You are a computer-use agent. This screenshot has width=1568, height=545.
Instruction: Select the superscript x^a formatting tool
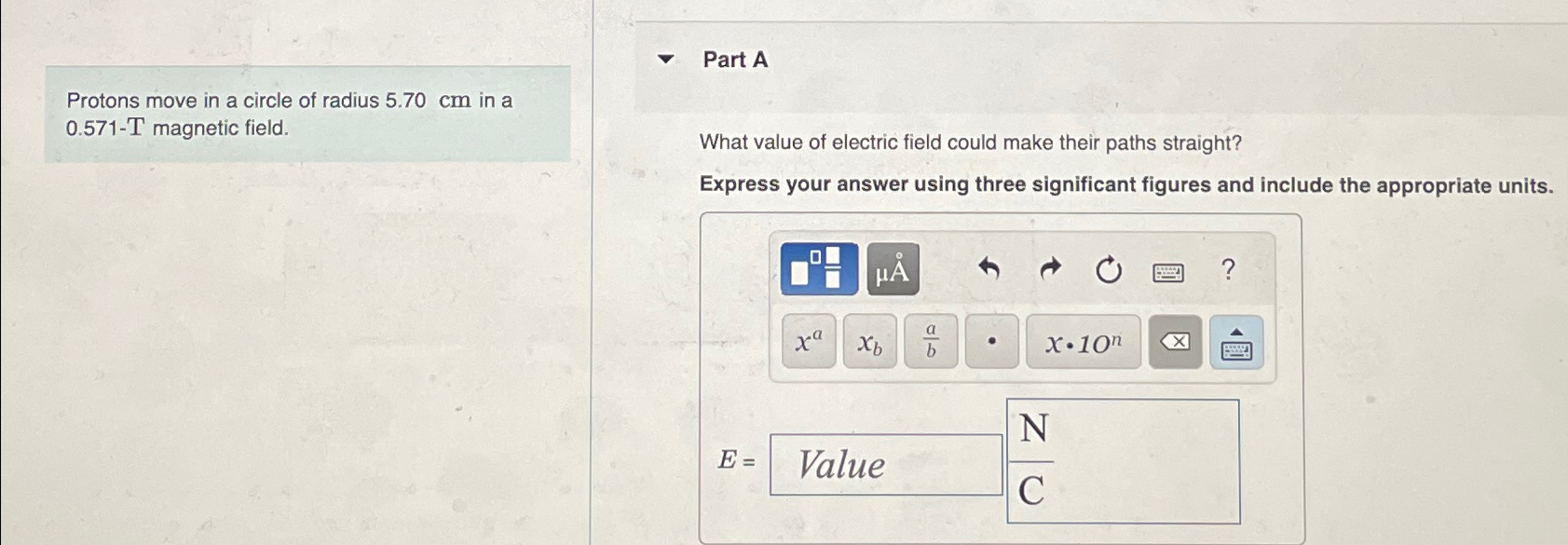[x=807, y=344]
